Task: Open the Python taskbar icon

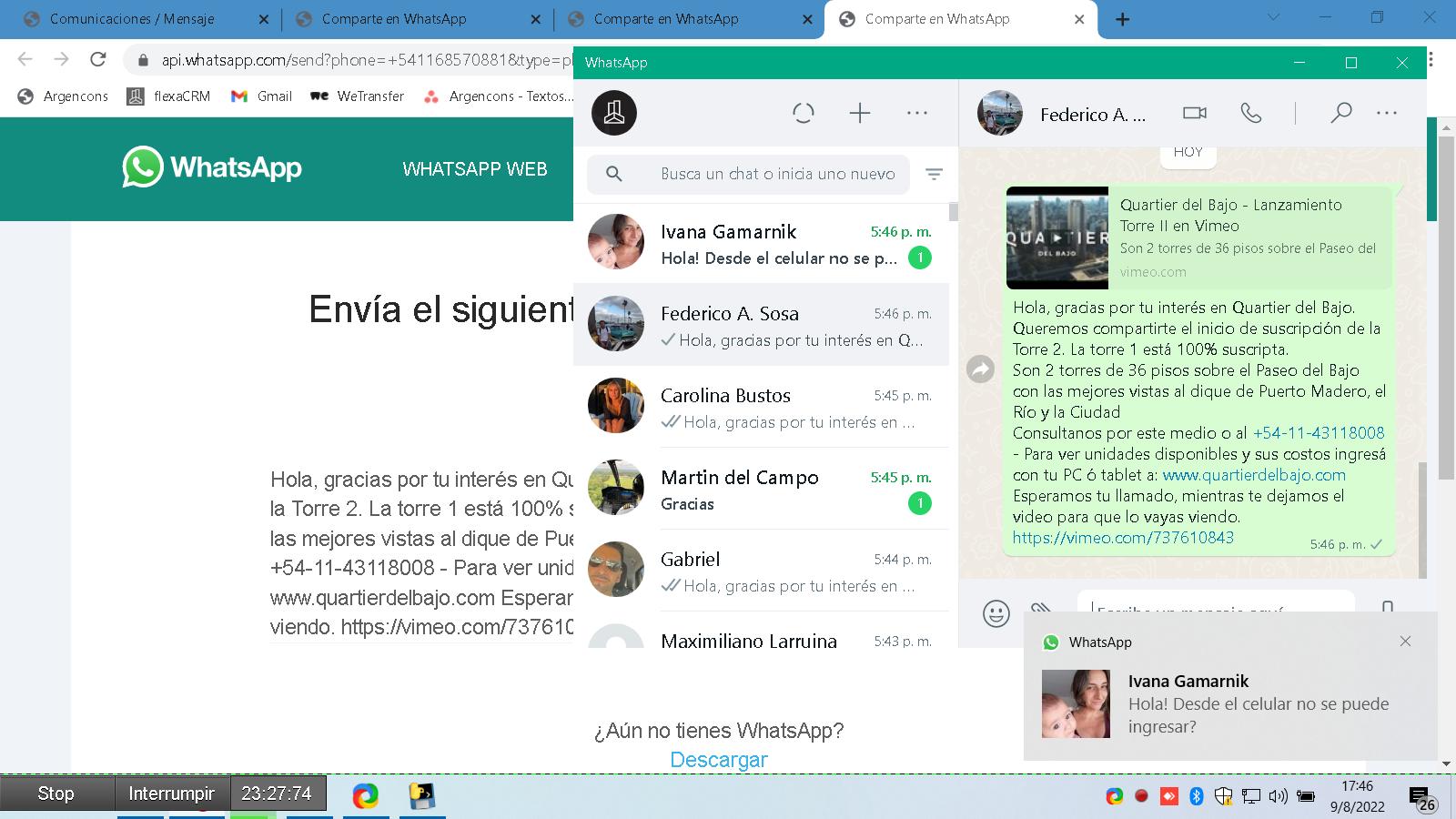Action: [x=421, y=796]
